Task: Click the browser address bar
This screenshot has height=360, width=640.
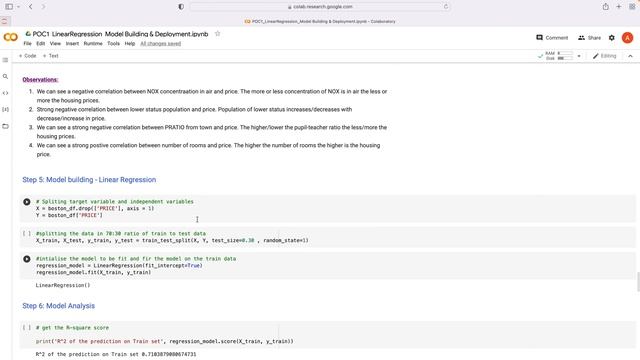Action: [320, 7]
